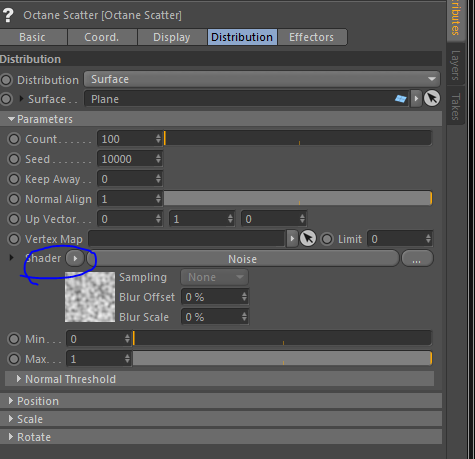Toggle the Distribution animation dot
The image size is (475, 459).
coord(6,80)
